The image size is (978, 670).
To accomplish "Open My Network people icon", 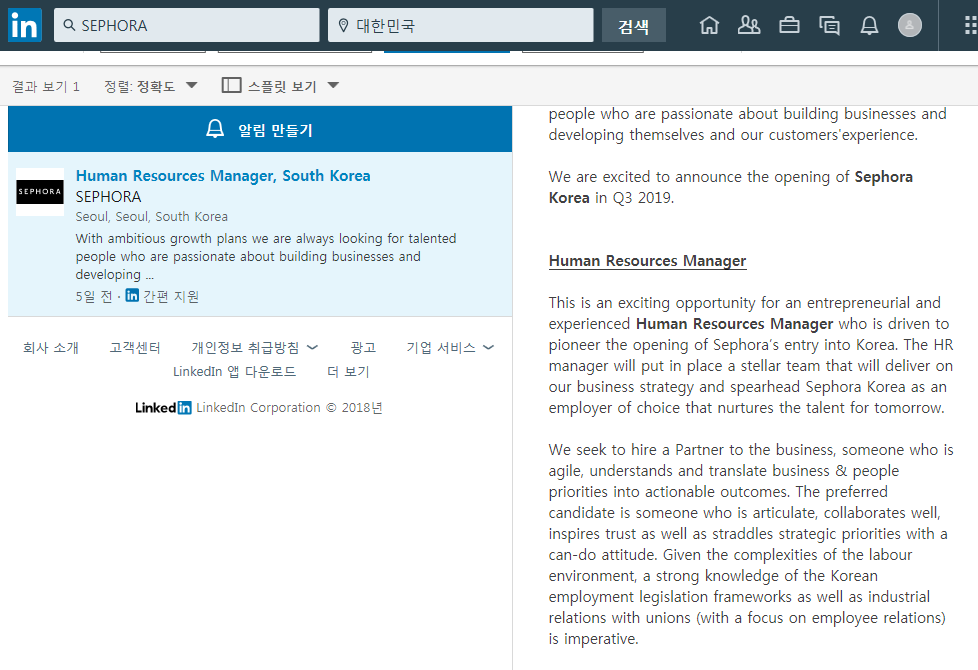I will 748,26.
